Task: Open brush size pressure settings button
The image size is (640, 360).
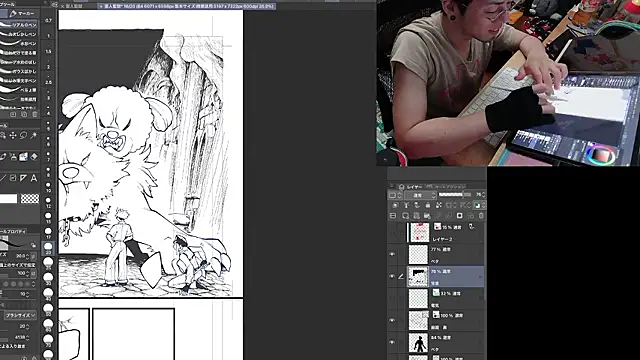Action: pyautogui.click(x=33, y=256)
